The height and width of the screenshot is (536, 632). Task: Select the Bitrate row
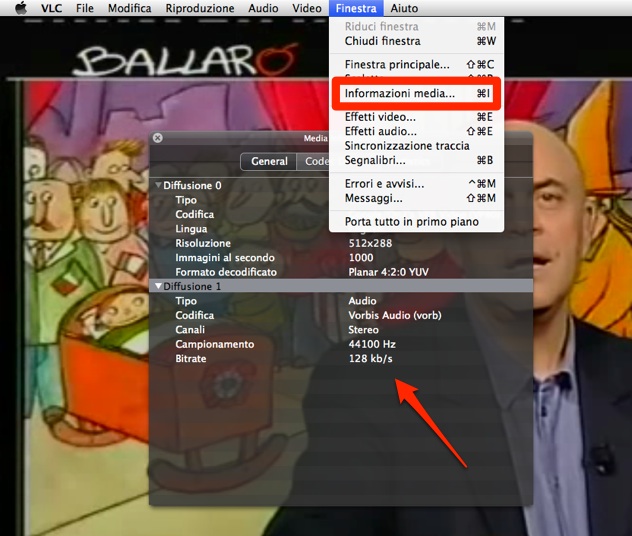pyautogui.click(x=341, y=359)
